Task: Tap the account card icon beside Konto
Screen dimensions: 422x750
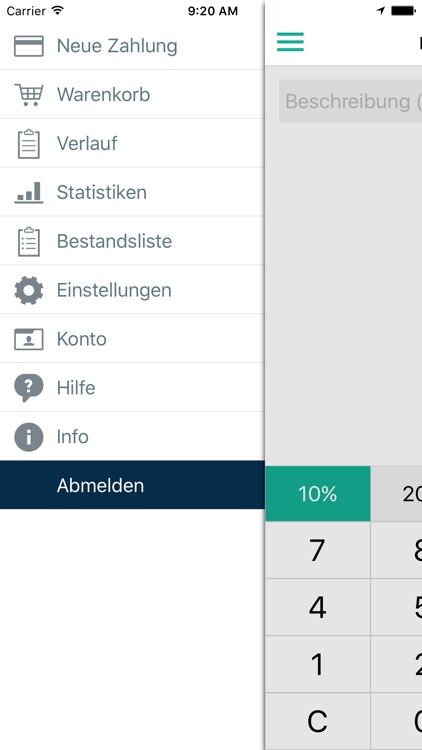Action: 29,339
